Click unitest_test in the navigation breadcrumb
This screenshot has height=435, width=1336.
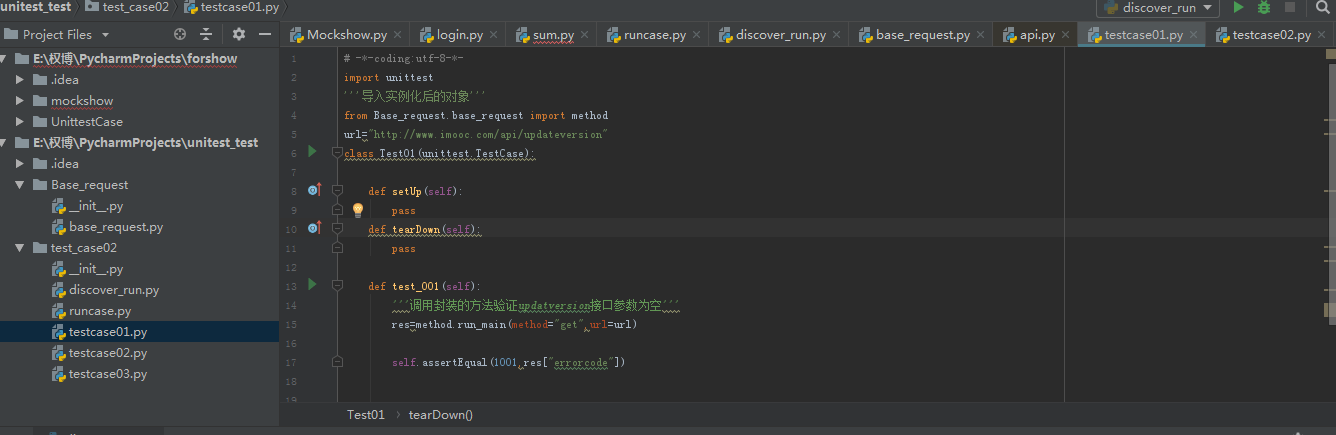36,7
